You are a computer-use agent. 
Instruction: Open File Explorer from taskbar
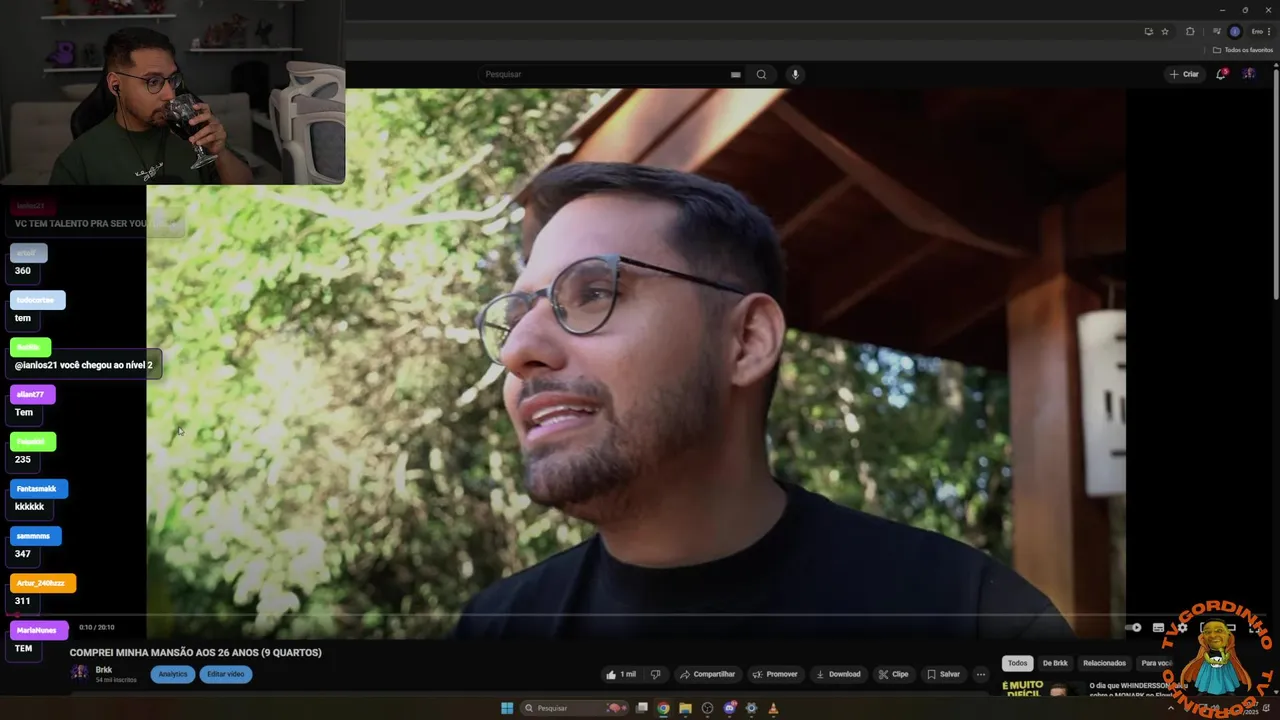(x=685, y=708)
